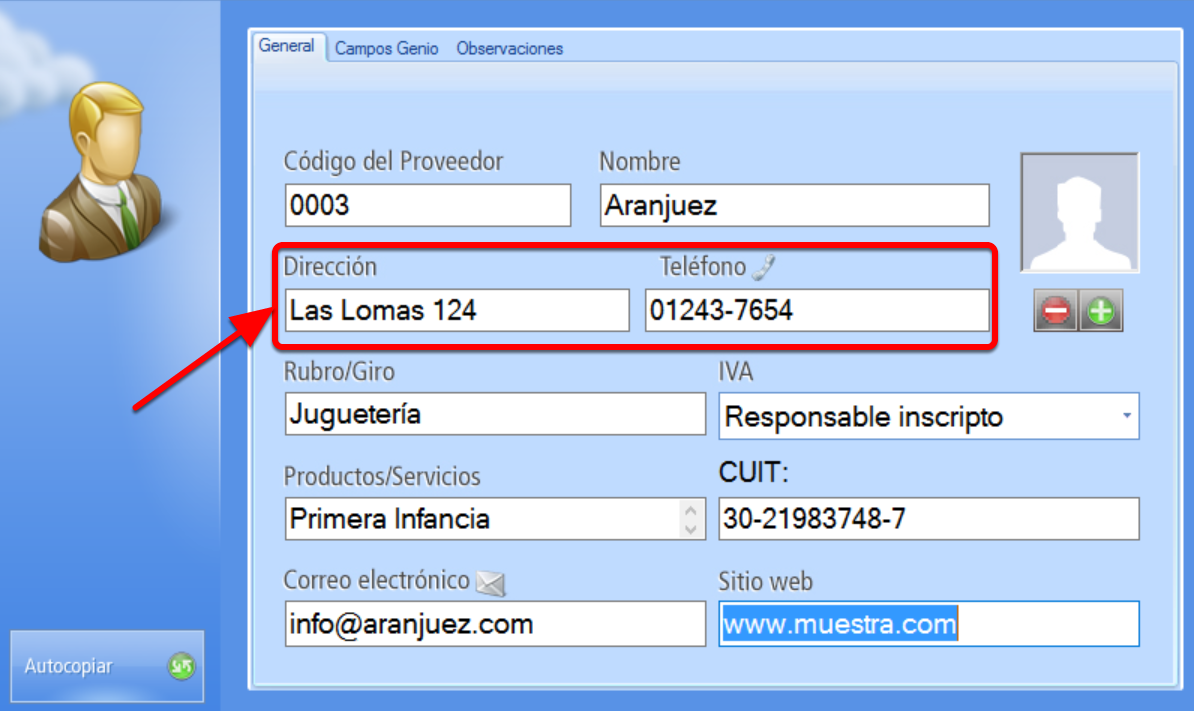This screenshot has height=711, width=1194.
Task: Click the Productos/Servicios label
Action: (382, 477)
